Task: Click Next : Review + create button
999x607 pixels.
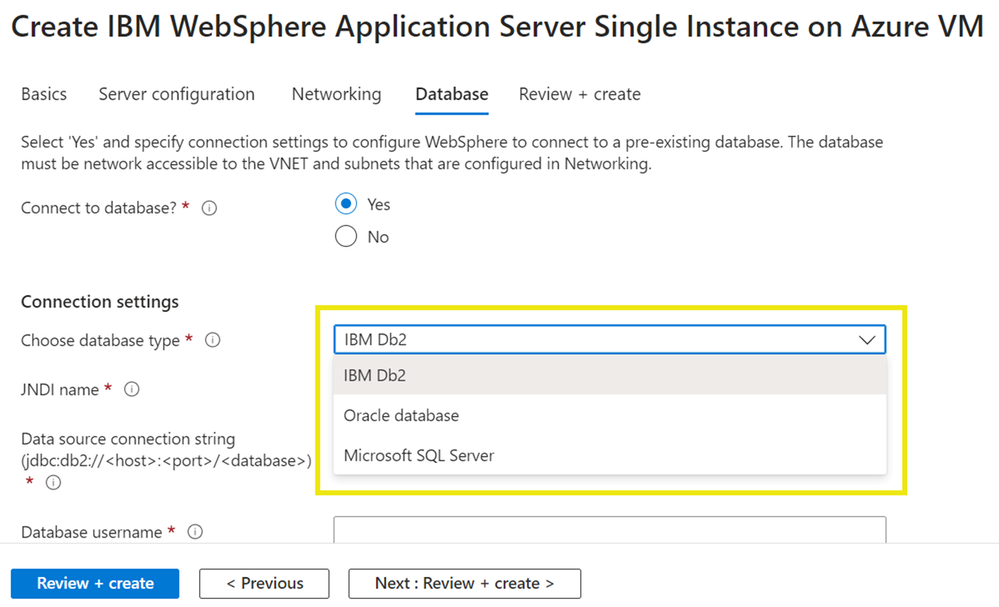Action: pyautogui.click(x=464, y=583)
